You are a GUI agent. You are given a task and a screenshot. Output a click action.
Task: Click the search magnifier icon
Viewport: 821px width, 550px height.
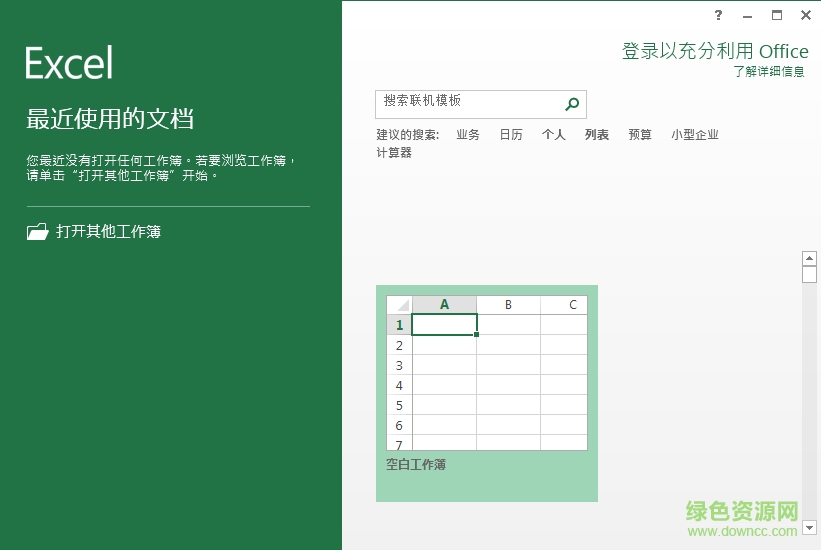572,104
